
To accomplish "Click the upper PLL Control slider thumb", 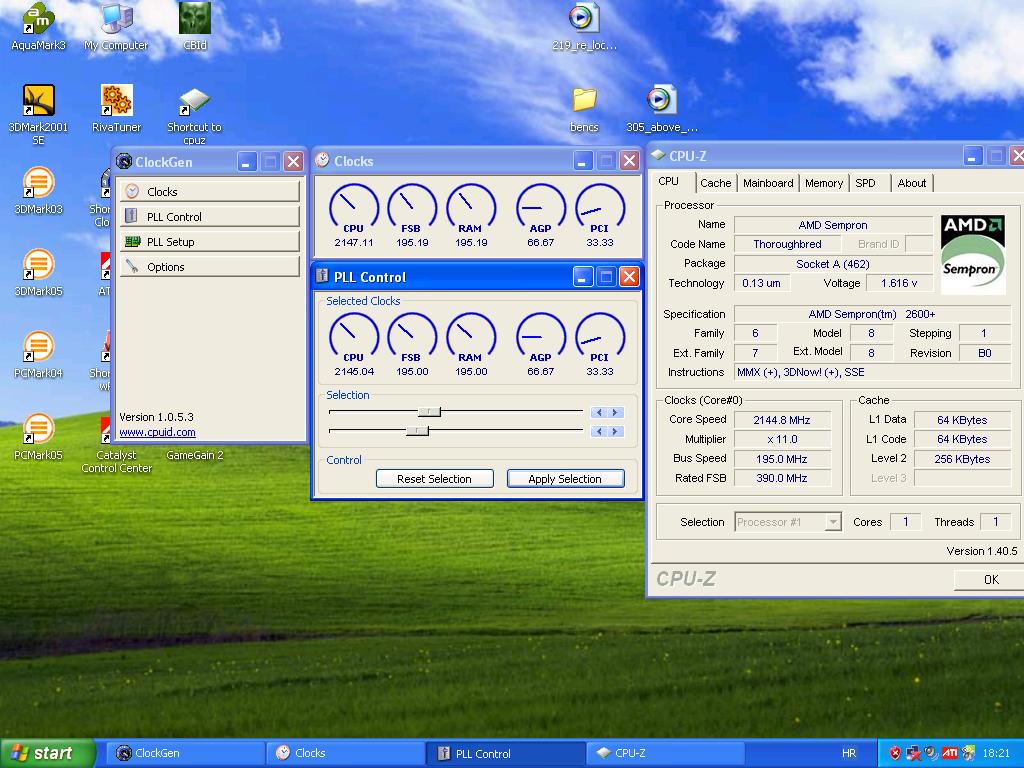I will coord(430,411).
